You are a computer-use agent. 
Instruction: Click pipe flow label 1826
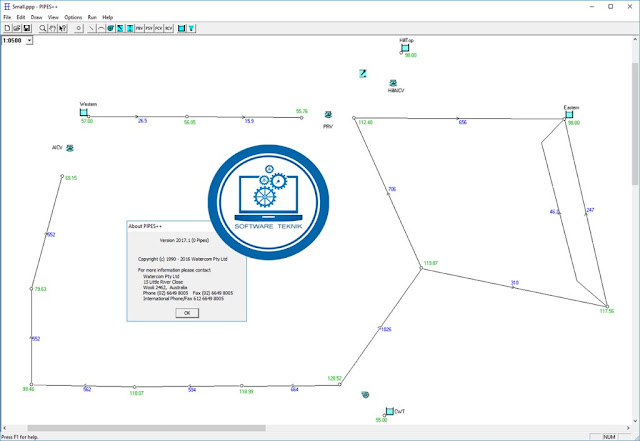click(386, 329)
